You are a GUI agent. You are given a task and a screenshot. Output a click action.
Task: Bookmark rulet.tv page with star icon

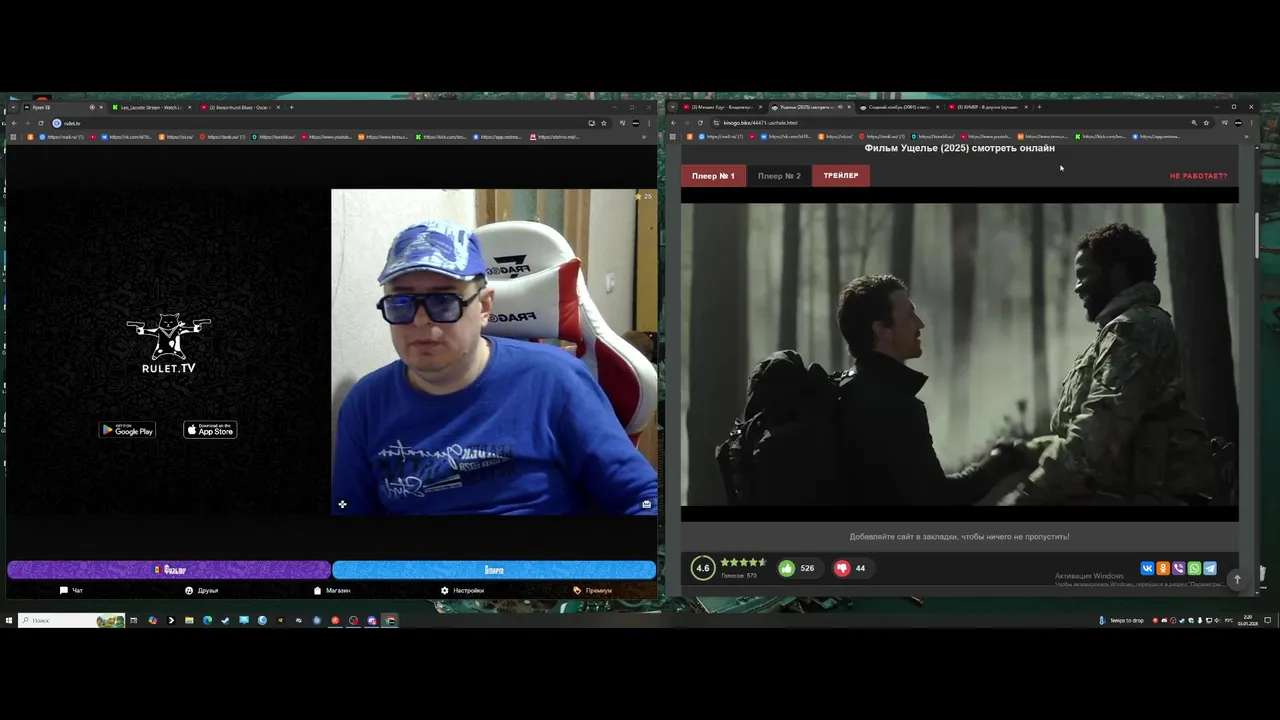pyautogui.click(x=604, y=123)
